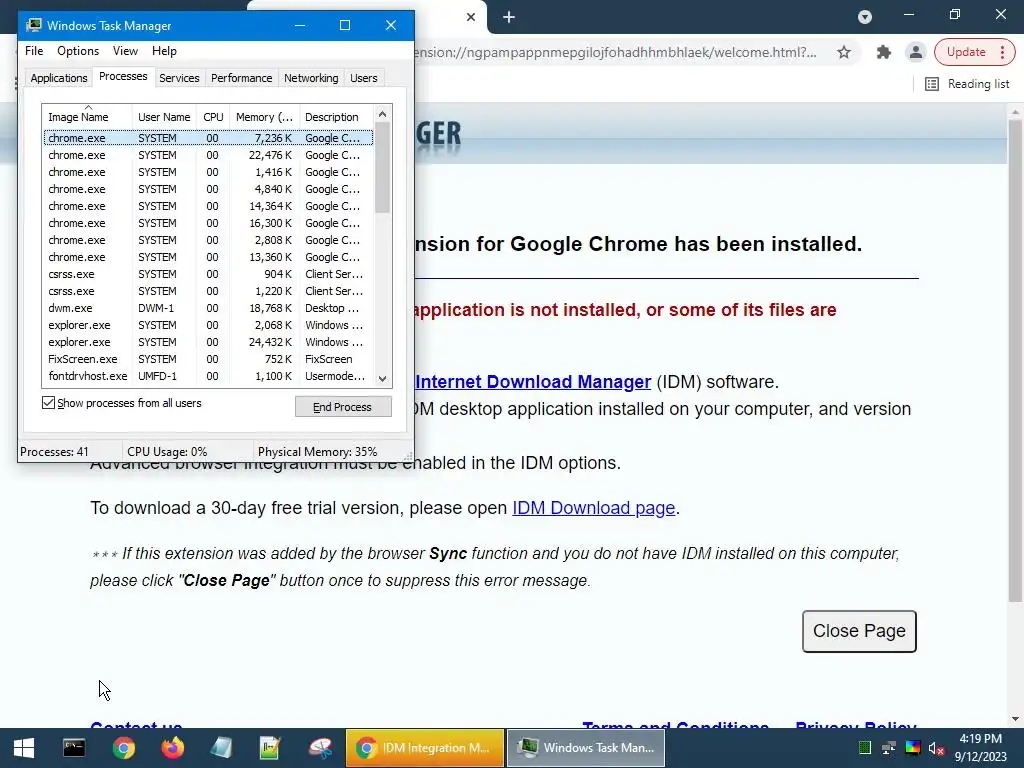Viewport: 1024px width, 768px height.
Task: Sort processes by User Name column
Action: 164,117
